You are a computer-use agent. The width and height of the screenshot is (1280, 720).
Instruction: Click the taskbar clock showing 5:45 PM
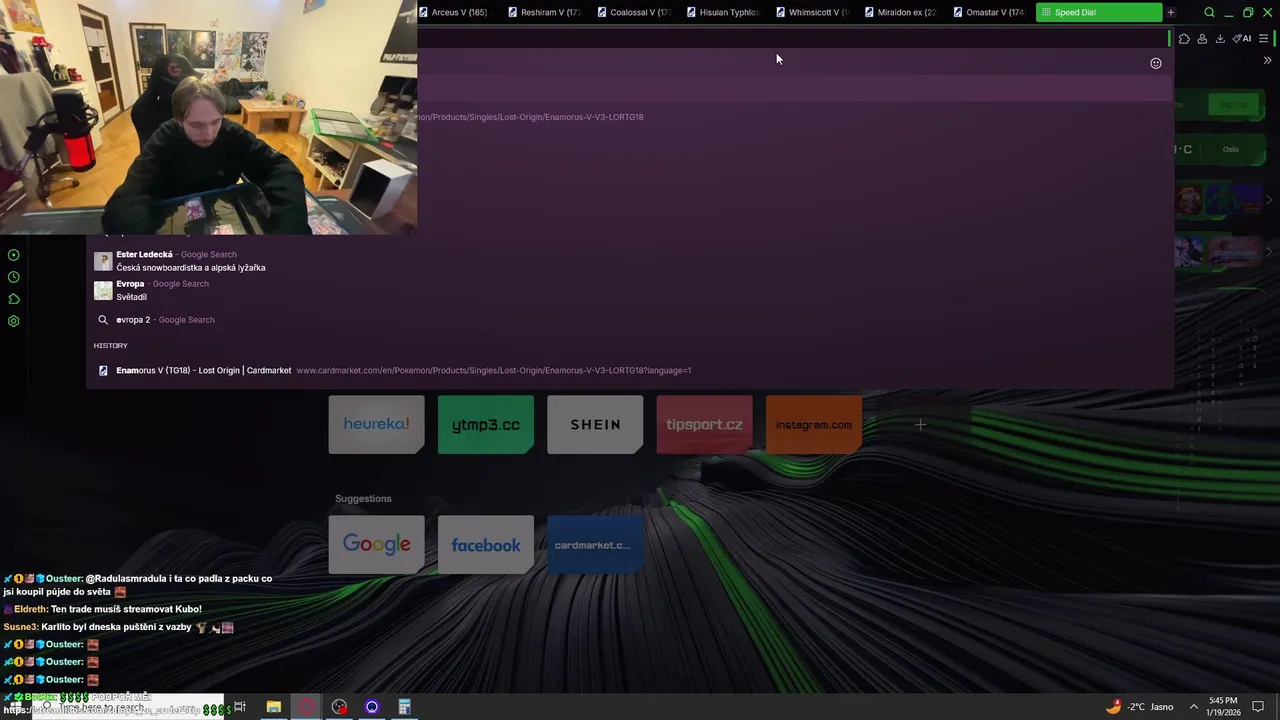(1223, 707)
